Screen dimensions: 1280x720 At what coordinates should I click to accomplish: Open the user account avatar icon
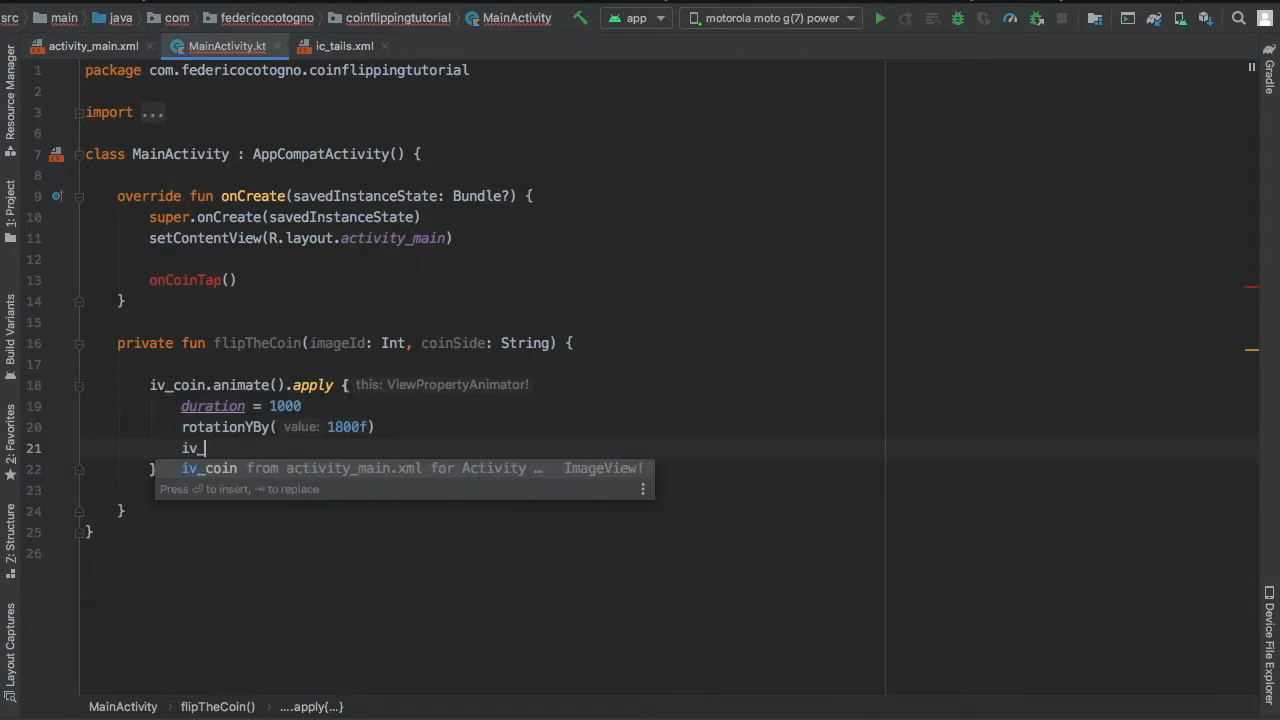pos(1267,18)
